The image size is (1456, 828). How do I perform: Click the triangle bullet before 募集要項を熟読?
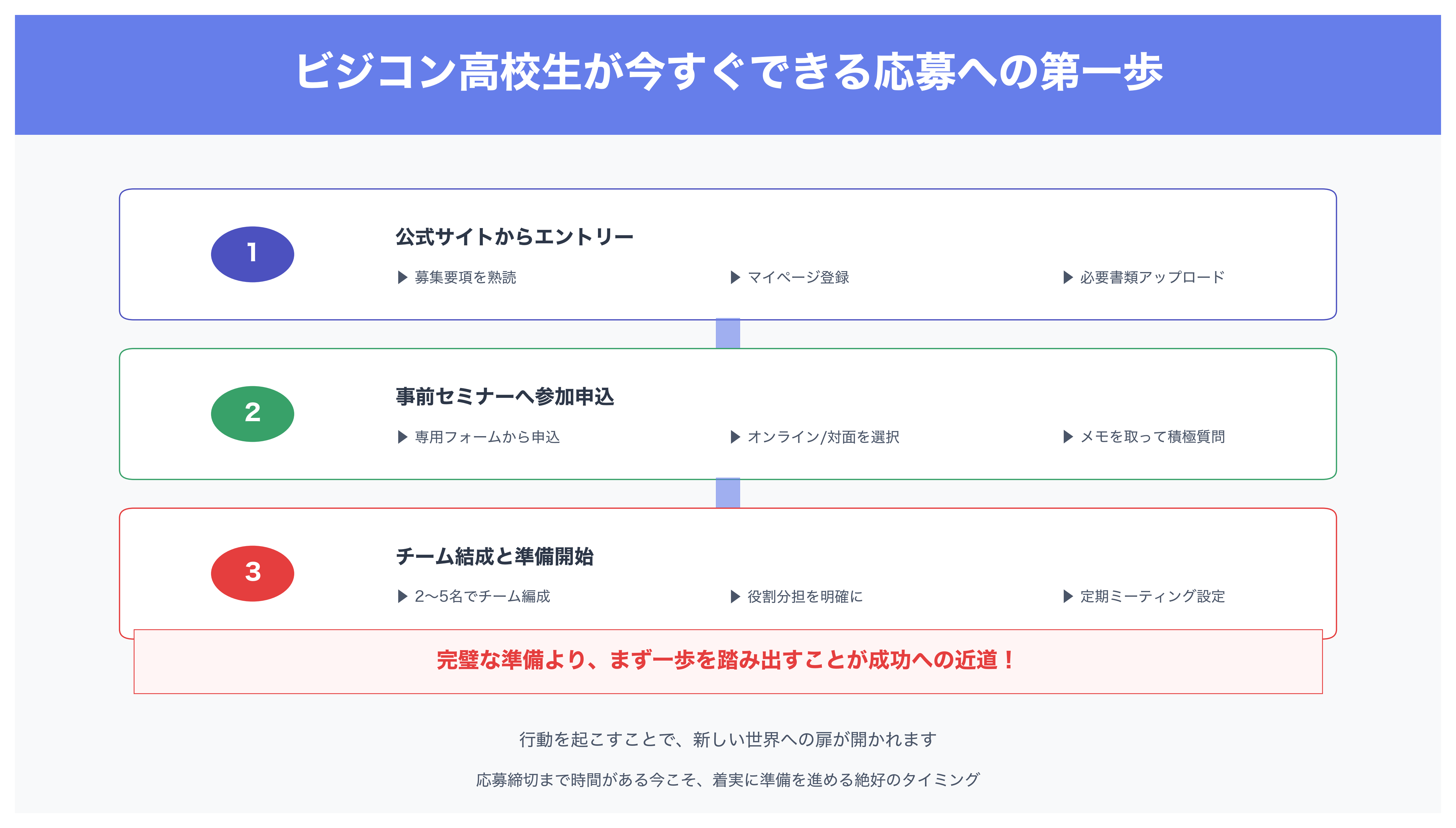tap(402, 277)
